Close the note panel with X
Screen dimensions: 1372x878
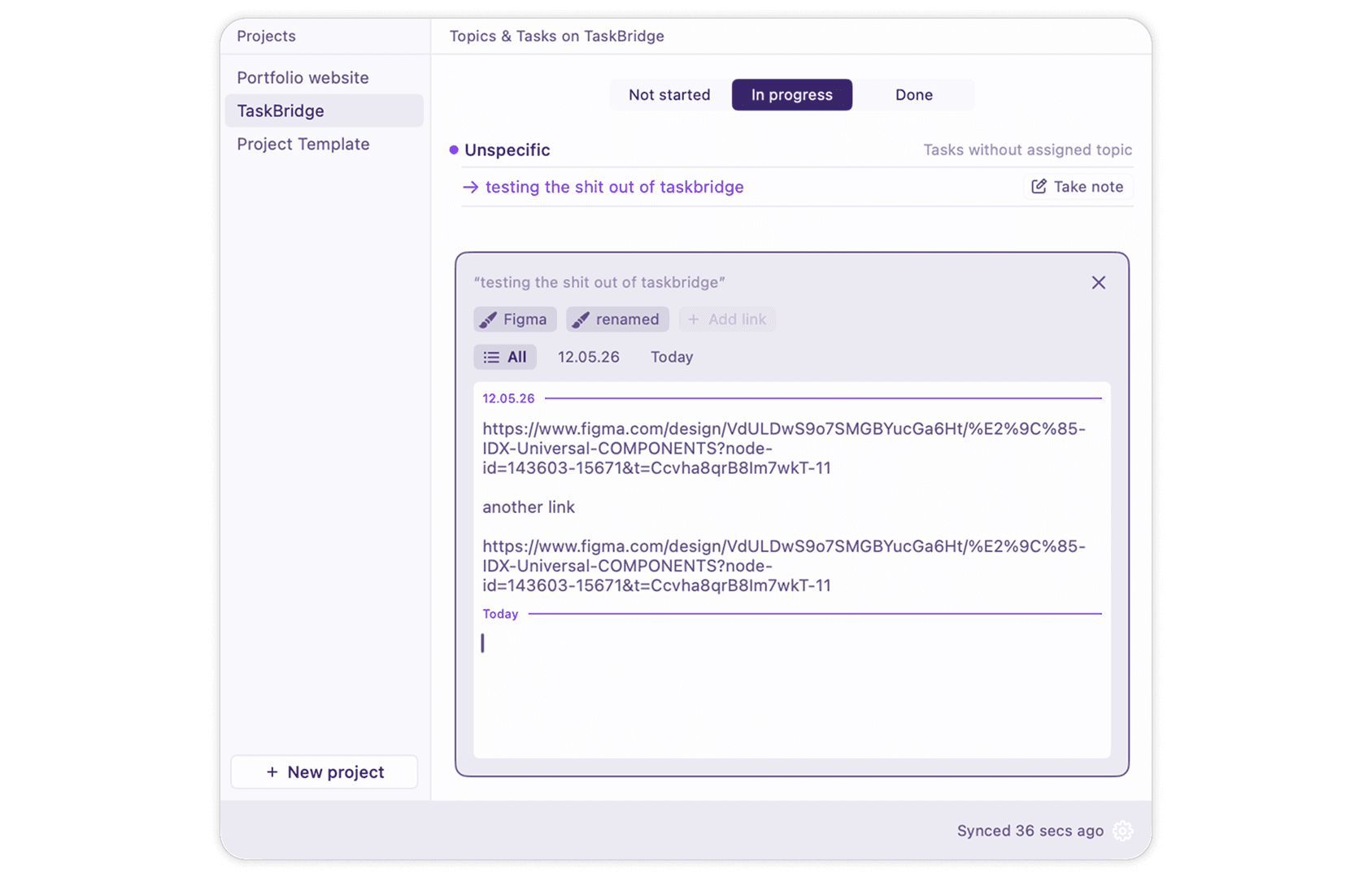pyautogui.click(x=1098, y=283)
